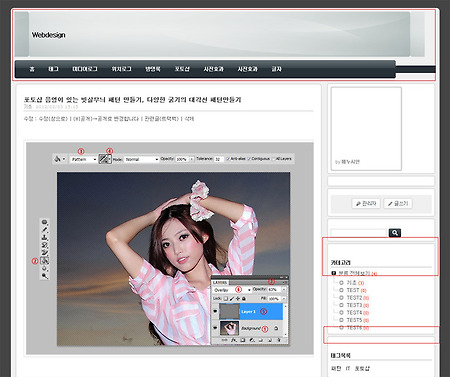This screenshot has height=377, width=450.
Task: Open the 방명록 menu item
Action: click(x=153, y=69)
